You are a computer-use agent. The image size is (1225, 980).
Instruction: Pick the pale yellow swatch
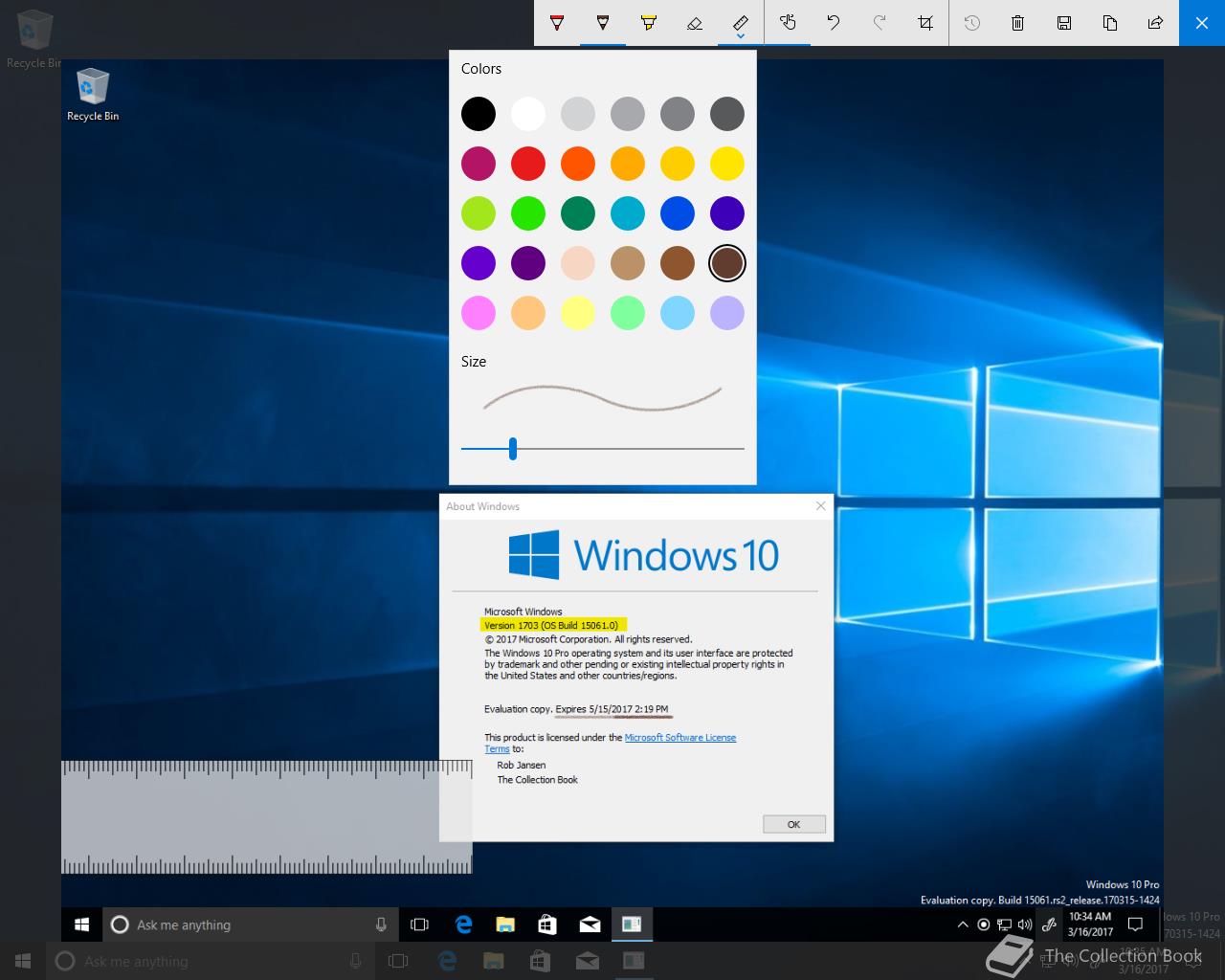click(x=578, y=313)
